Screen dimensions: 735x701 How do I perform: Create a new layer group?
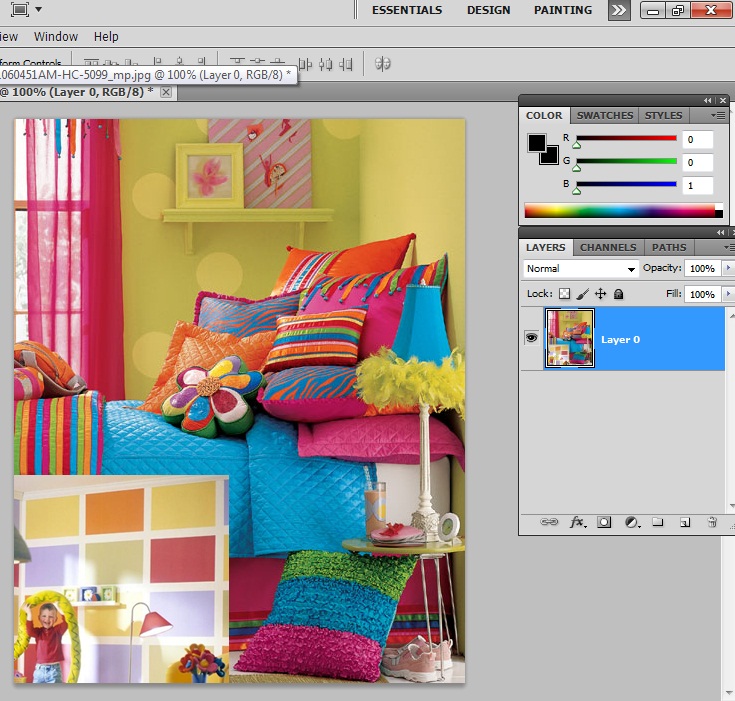click(658, 522)
